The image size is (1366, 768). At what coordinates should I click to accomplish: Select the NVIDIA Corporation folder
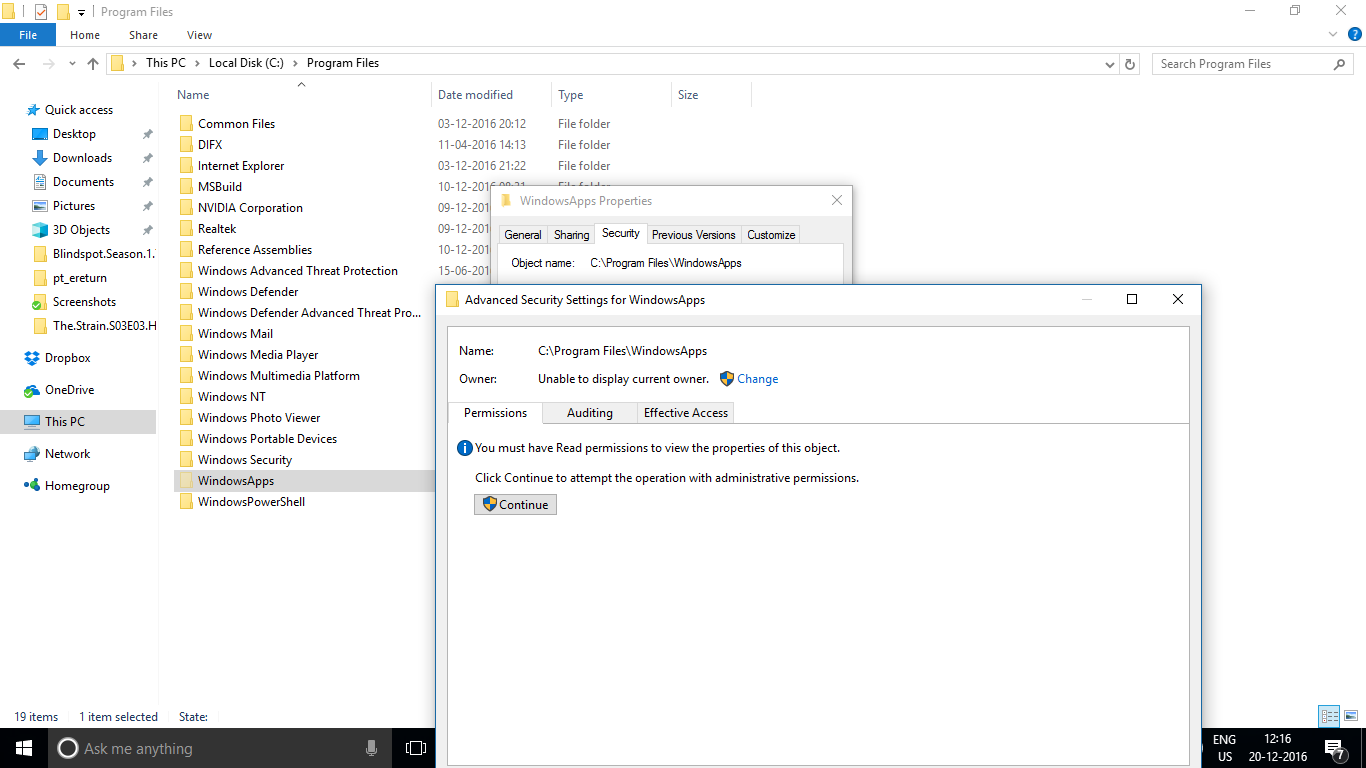pyautogui.click(x=250, y=208)
